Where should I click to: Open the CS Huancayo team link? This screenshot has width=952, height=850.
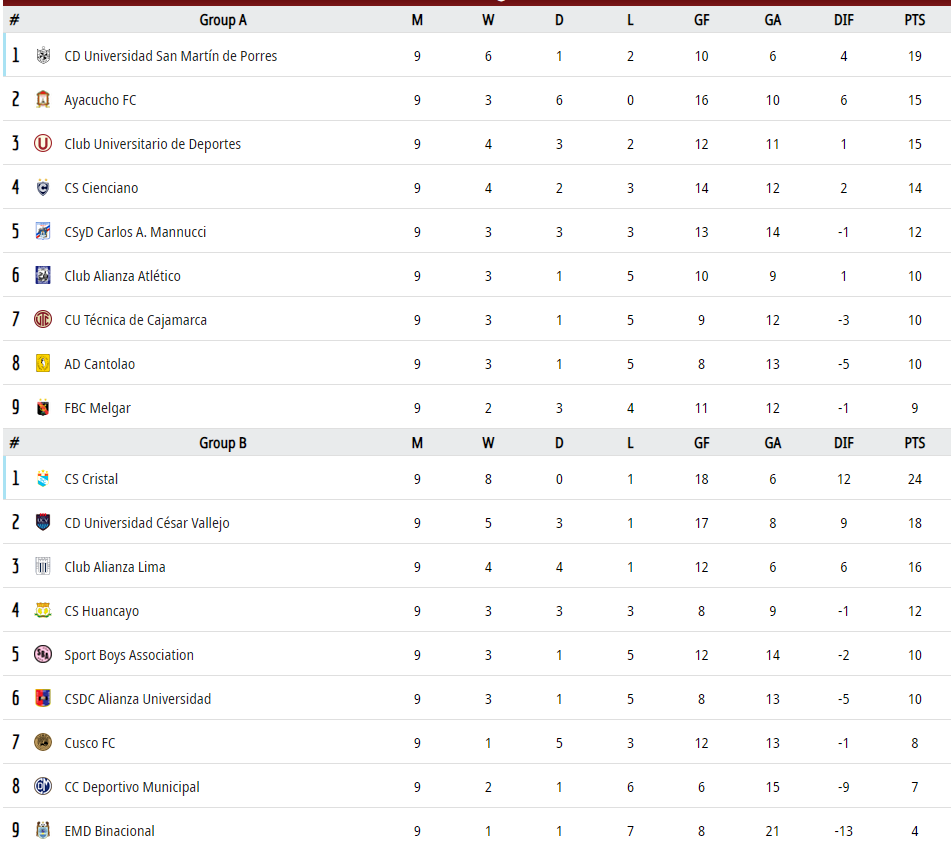(x=101, y=611)
